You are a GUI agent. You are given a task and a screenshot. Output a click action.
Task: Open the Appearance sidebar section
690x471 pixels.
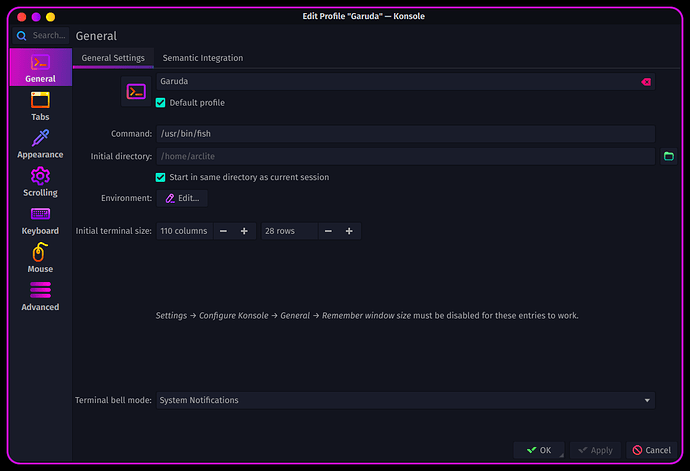40,144
